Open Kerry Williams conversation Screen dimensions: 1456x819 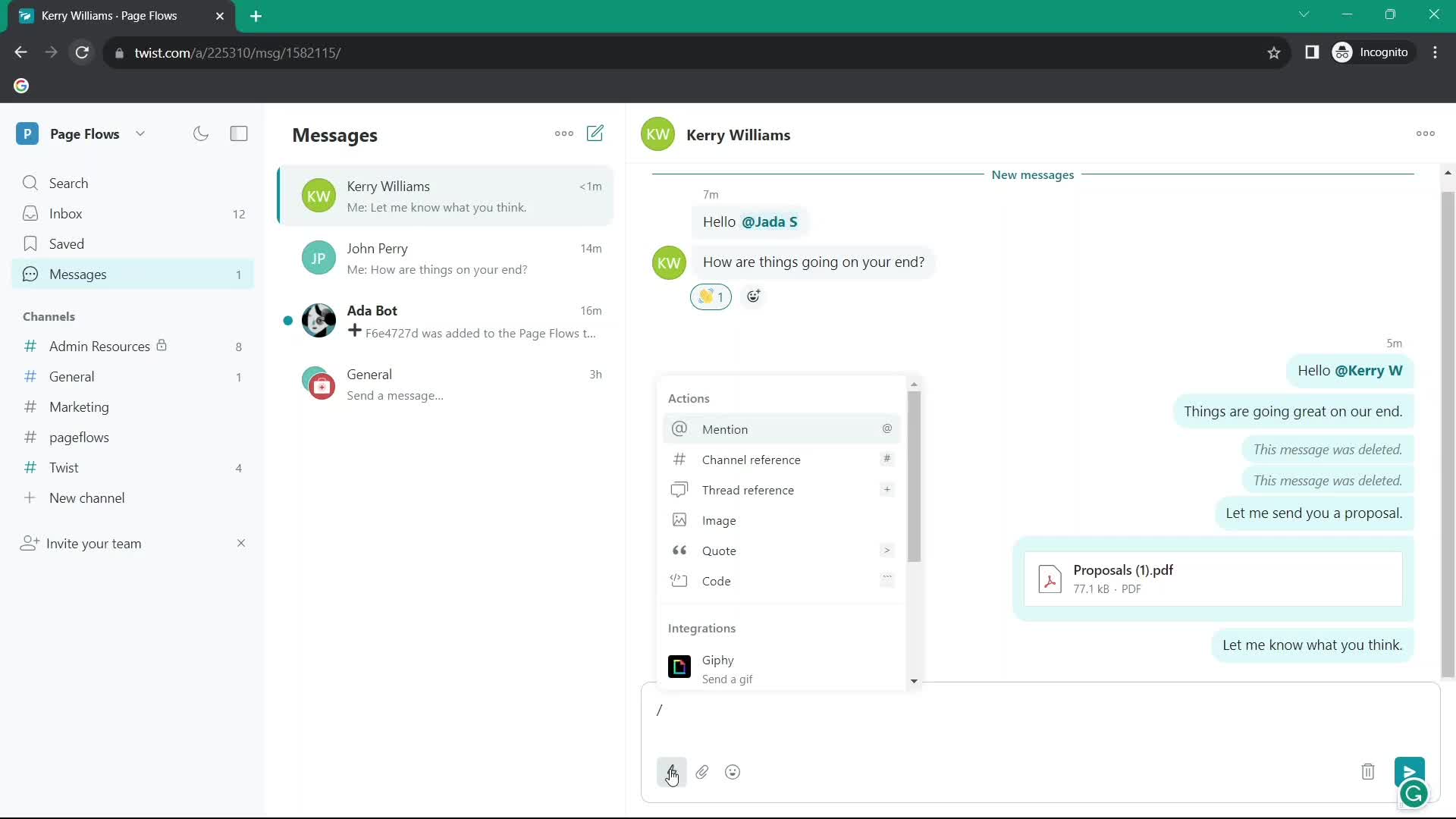point(446,196)
